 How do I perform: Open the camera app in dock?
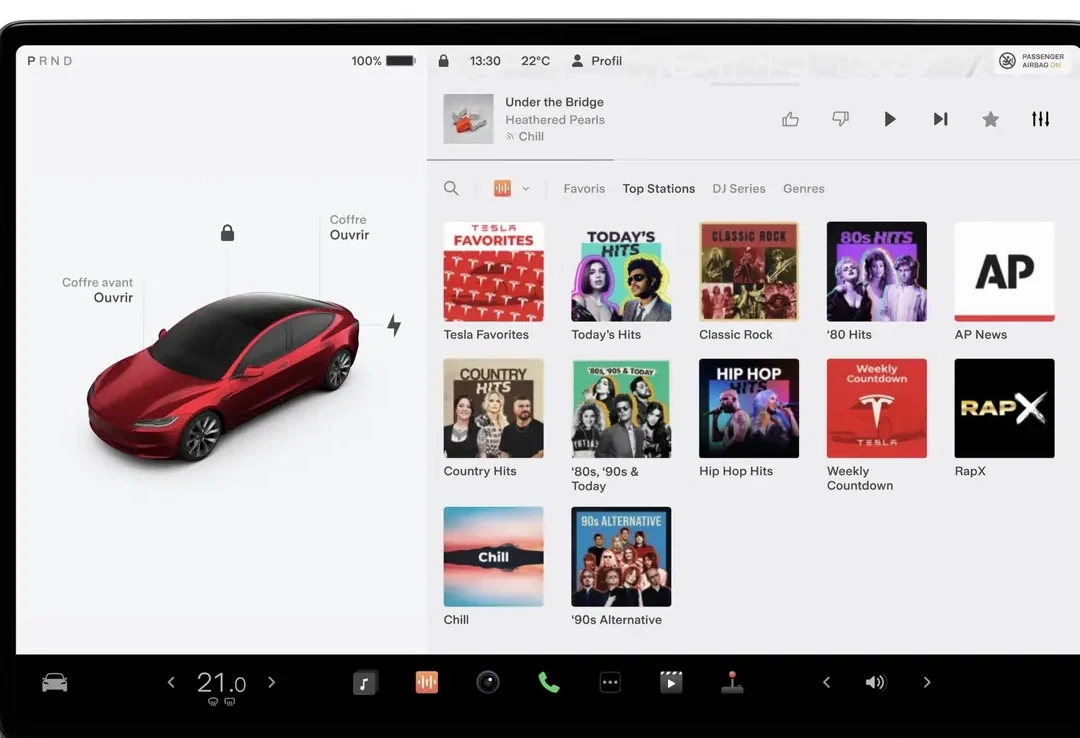point(488,682)
